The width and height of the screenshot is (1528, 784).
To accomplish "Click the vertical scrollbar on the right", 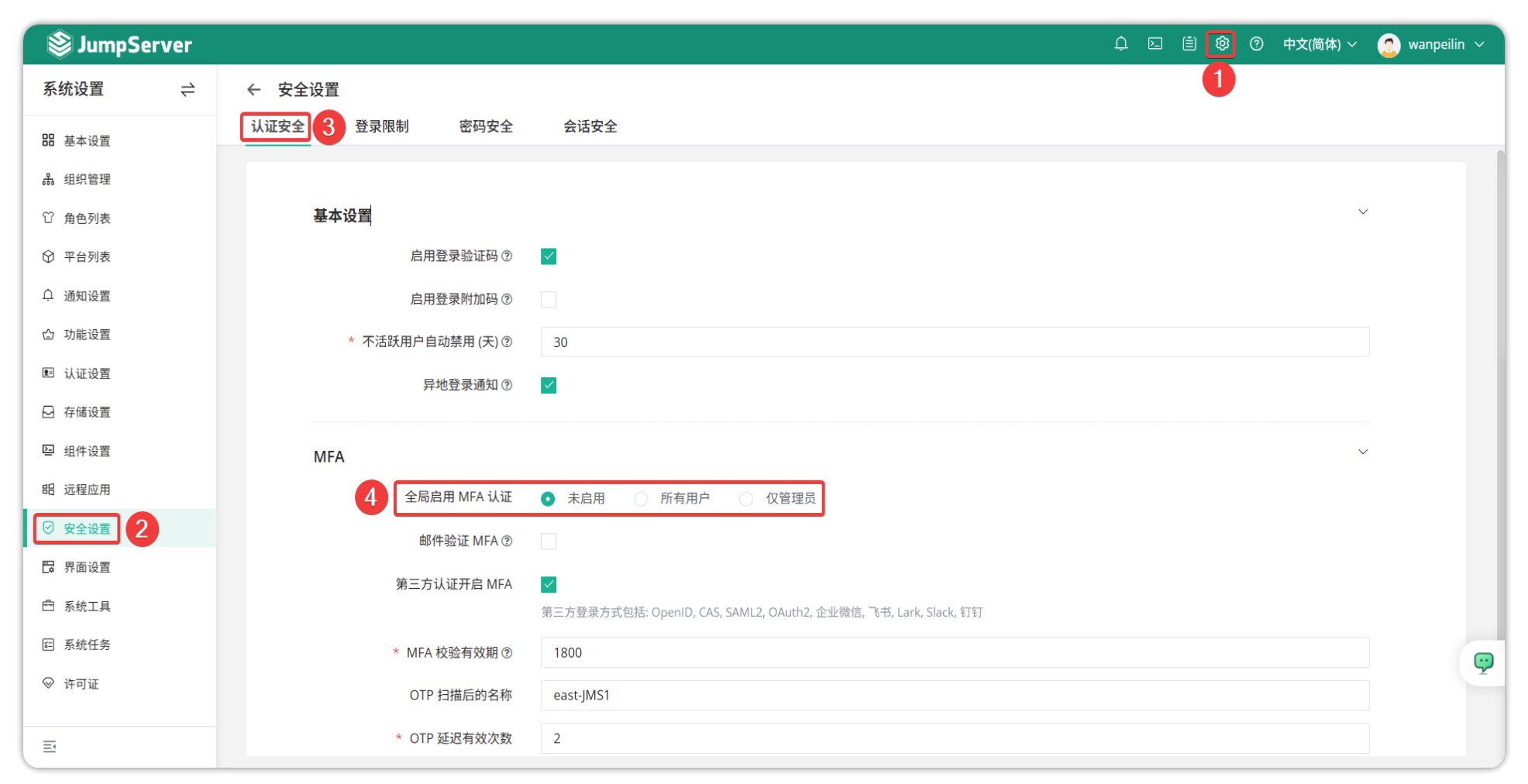I will (1499, 387).
